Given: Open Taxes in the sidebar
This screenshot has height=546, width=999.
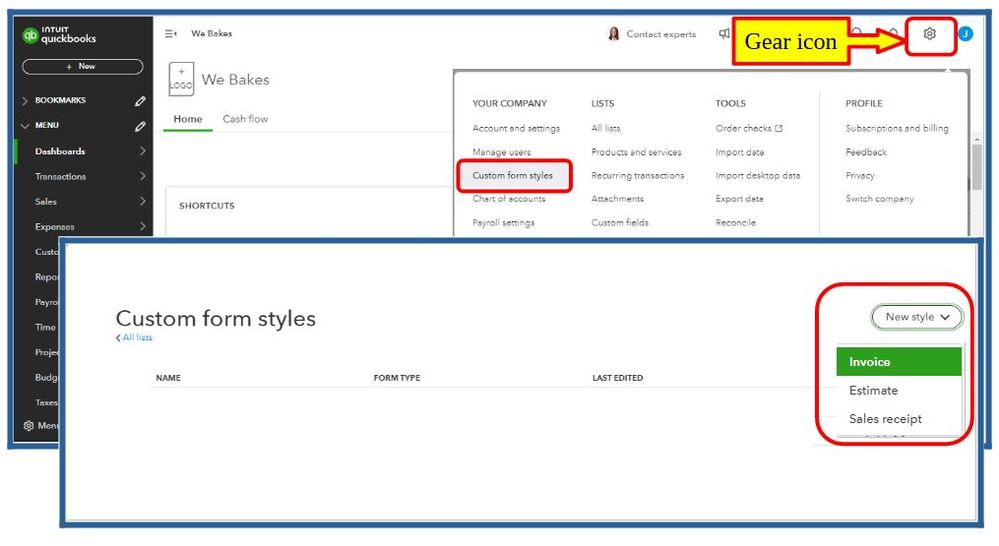Looking at the screenshot, I should pyautogui.click(x=47, y=403).
